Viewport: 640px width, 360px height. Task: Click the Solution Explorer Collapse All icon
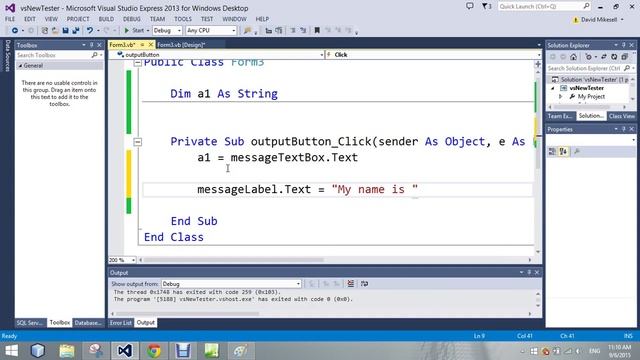click(624, 57)
